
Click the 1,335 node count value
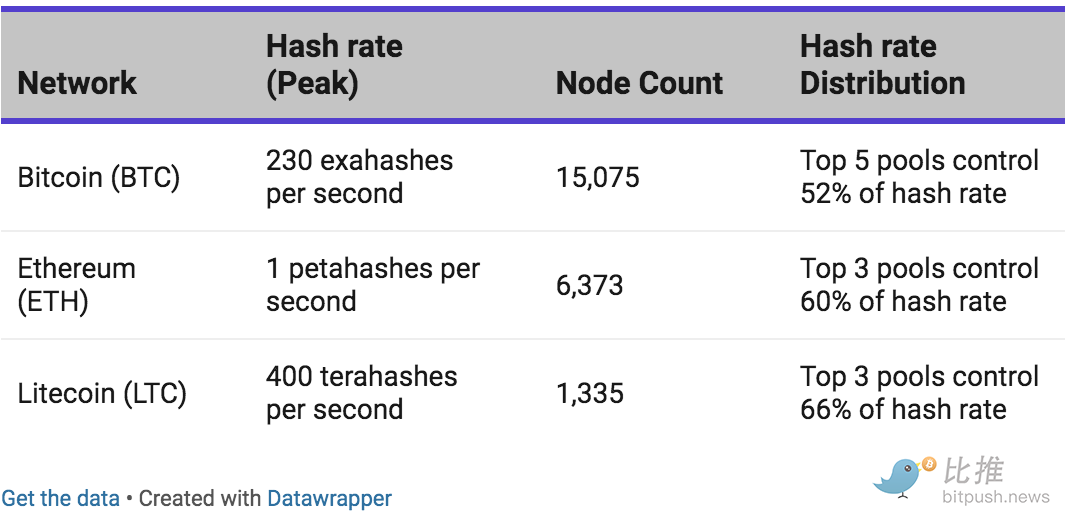[x=590, y=394]
